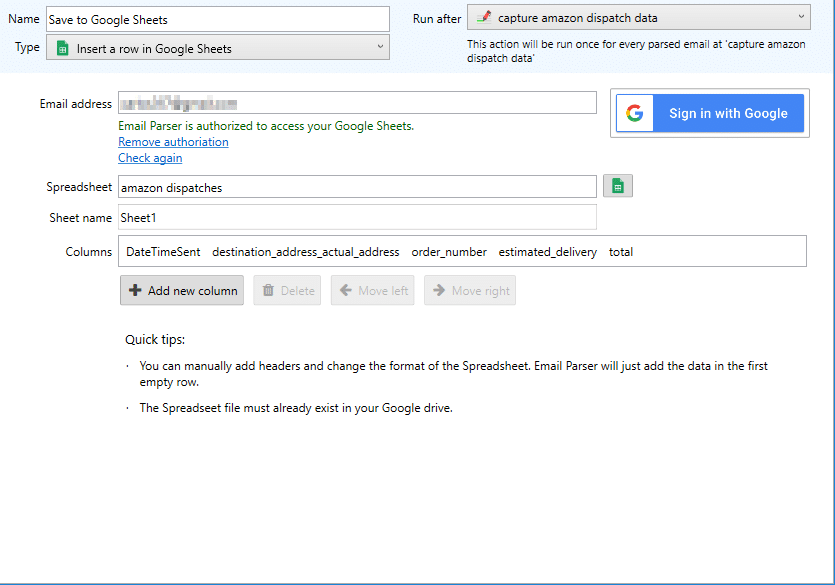Click the Move left button
835x585 pixels.
372,290
